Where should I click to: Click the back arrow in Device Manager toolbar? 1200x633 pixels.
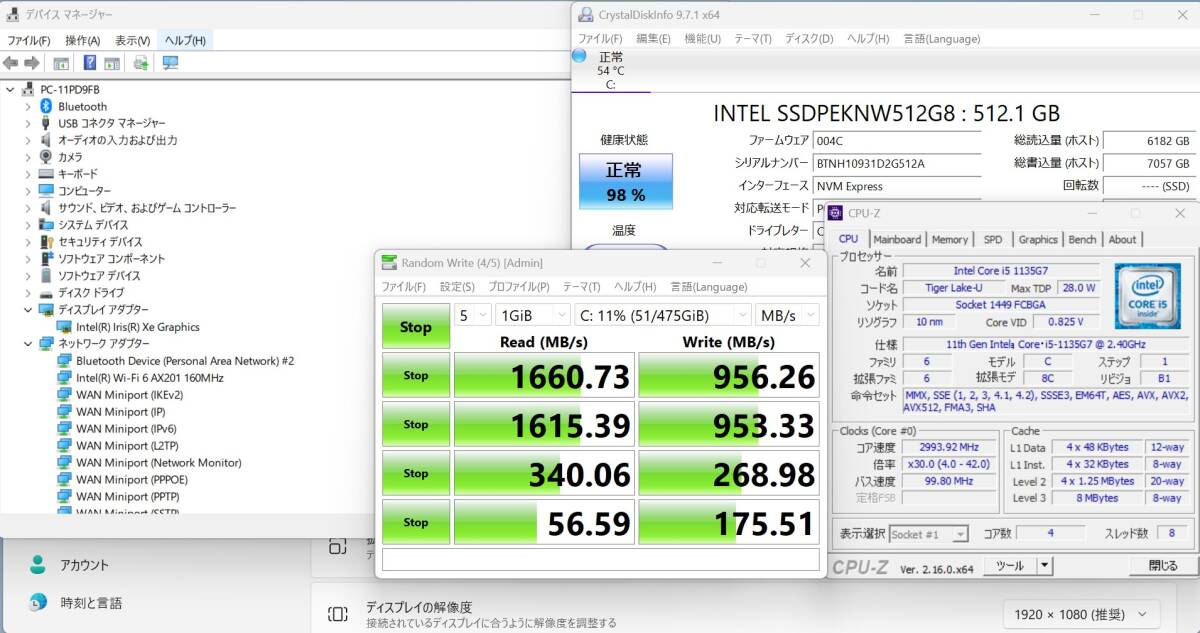10,62
